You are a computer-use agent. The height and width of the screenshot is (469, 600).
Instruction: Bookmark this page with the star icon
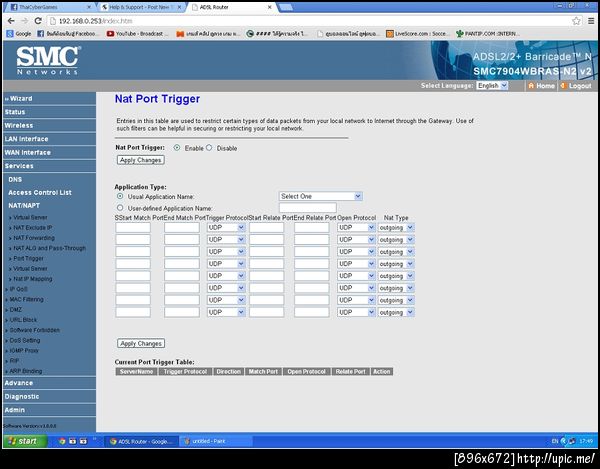pyautogui.click(x=576, y=21)
